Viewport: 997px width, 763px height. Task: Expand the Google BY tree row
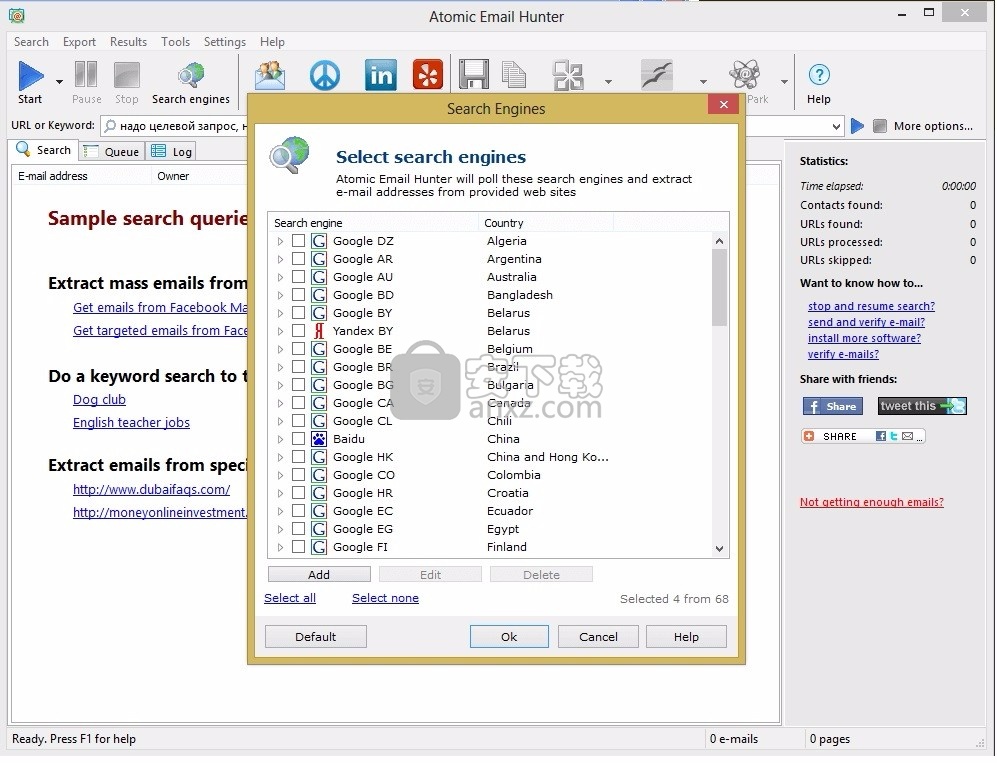click(x=280, y=313)
